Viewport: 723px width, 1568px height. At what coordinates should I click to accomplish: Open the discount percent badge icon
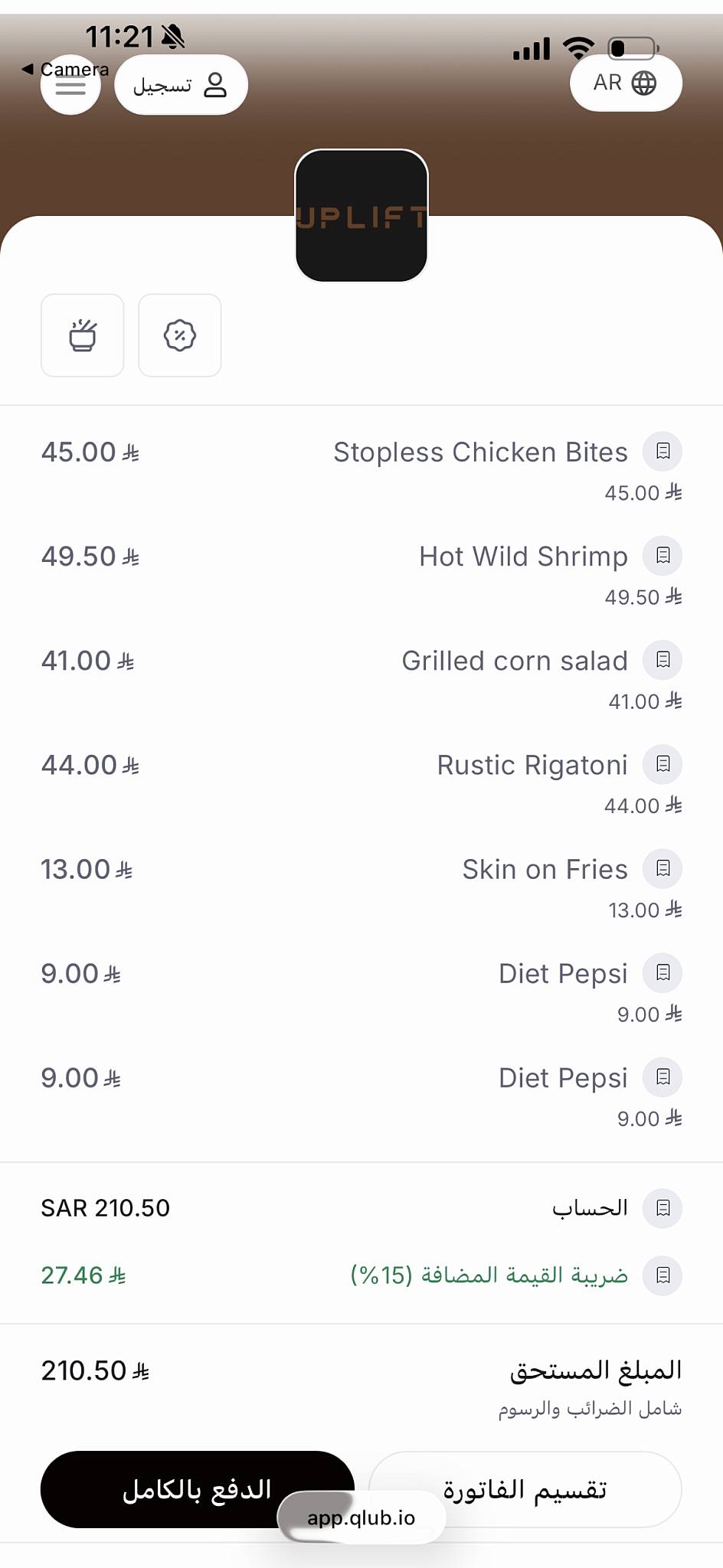point(180,335)
